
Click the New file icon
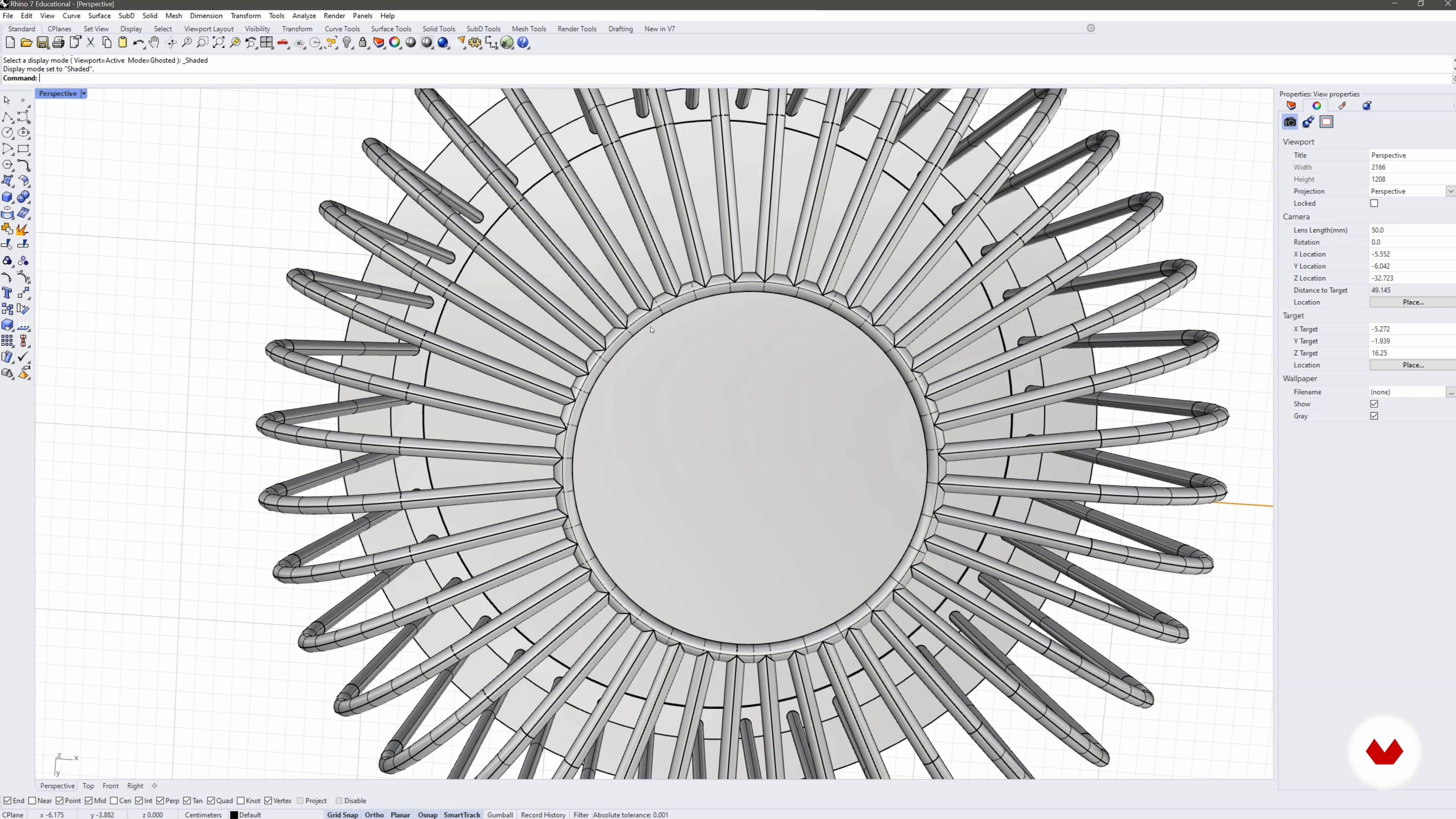coord(10,42)
